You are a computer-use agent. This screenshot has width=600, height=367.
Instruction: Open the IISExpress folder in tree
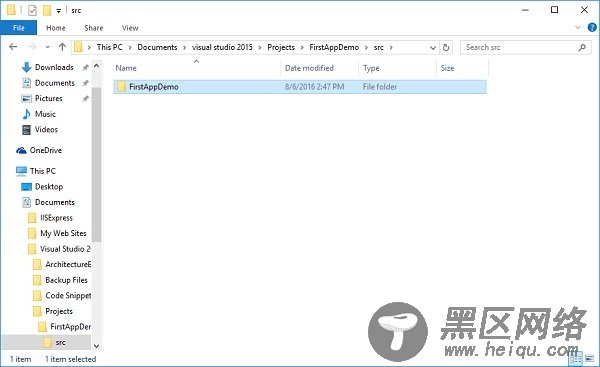pos(56,218)
